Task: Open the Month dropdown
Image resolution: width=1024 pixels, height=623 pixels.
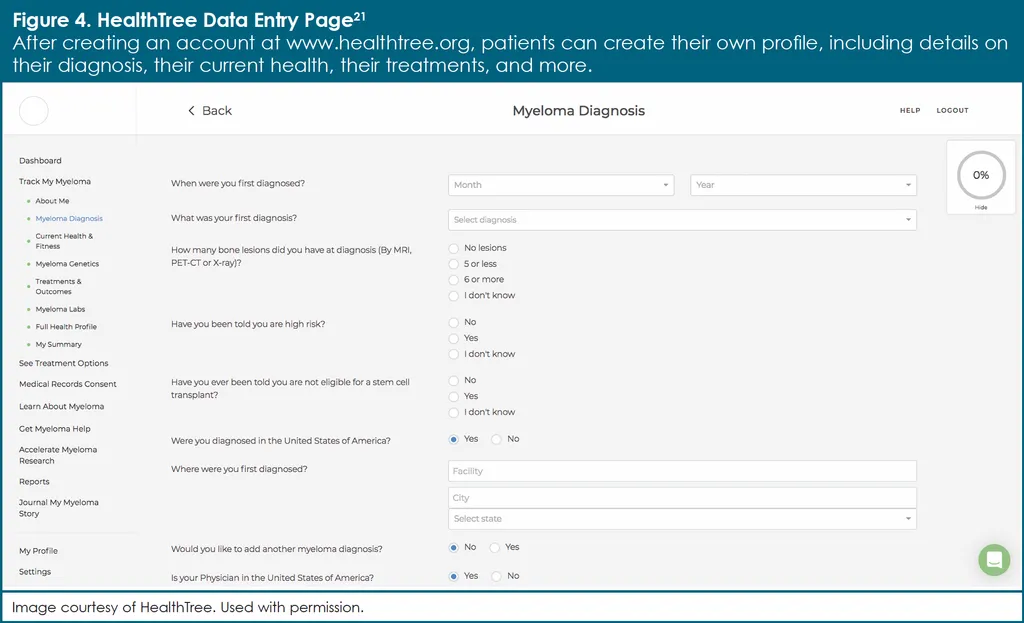Action: [x=561, y=185]
